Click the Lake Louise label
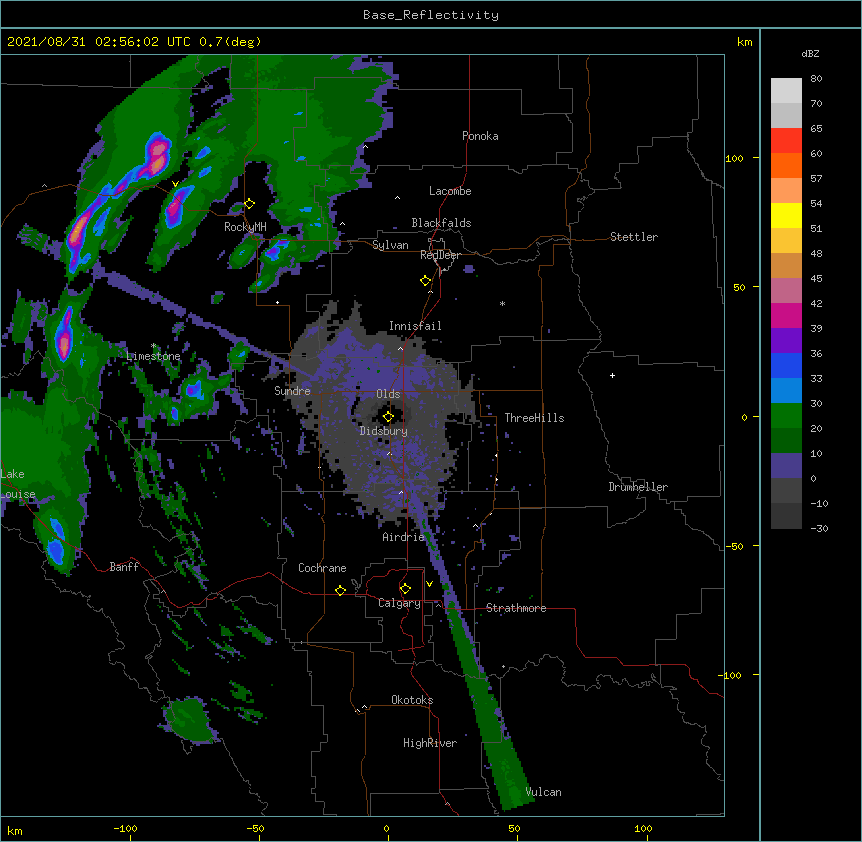 [18, 484]
